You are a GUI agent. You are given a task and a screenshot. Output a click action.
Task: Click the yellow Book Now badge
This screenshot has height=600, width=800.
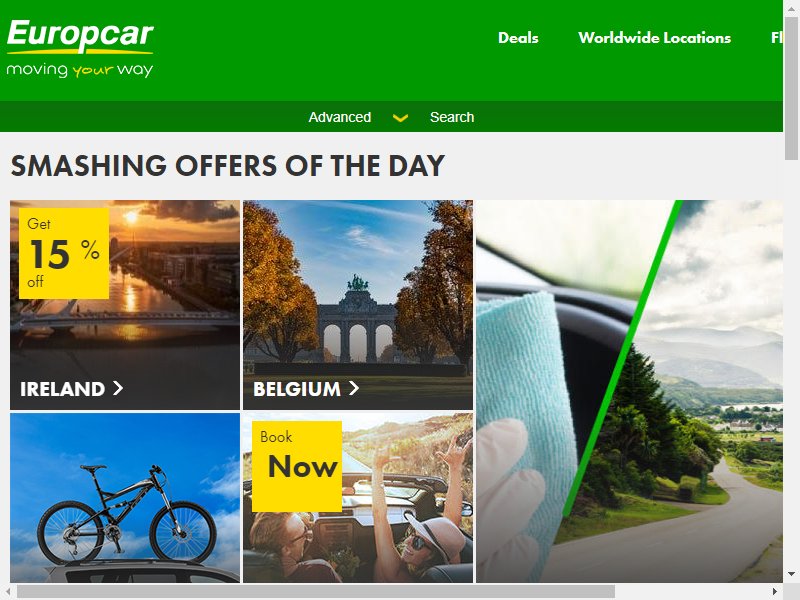pos(297,466)
